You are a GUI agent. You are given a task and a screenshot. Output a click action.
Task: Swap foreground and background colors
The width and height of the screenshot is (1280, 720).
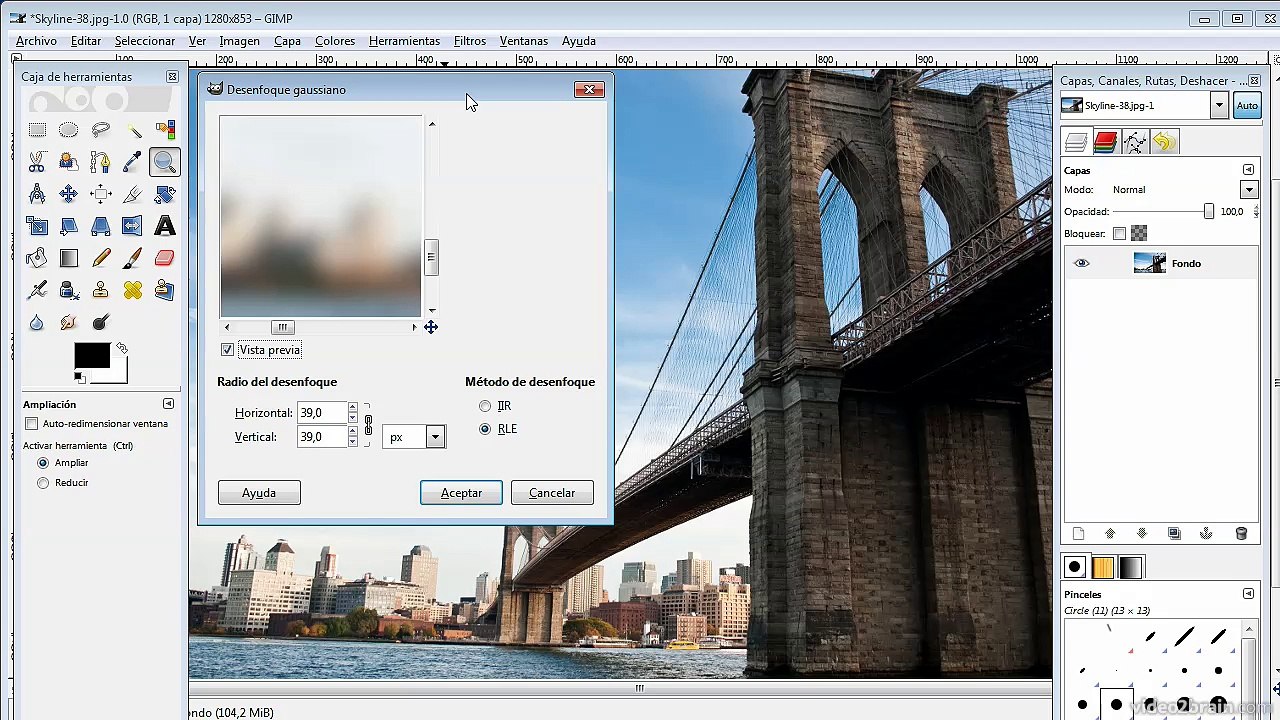pyautogui.click(x=121, y=348)
